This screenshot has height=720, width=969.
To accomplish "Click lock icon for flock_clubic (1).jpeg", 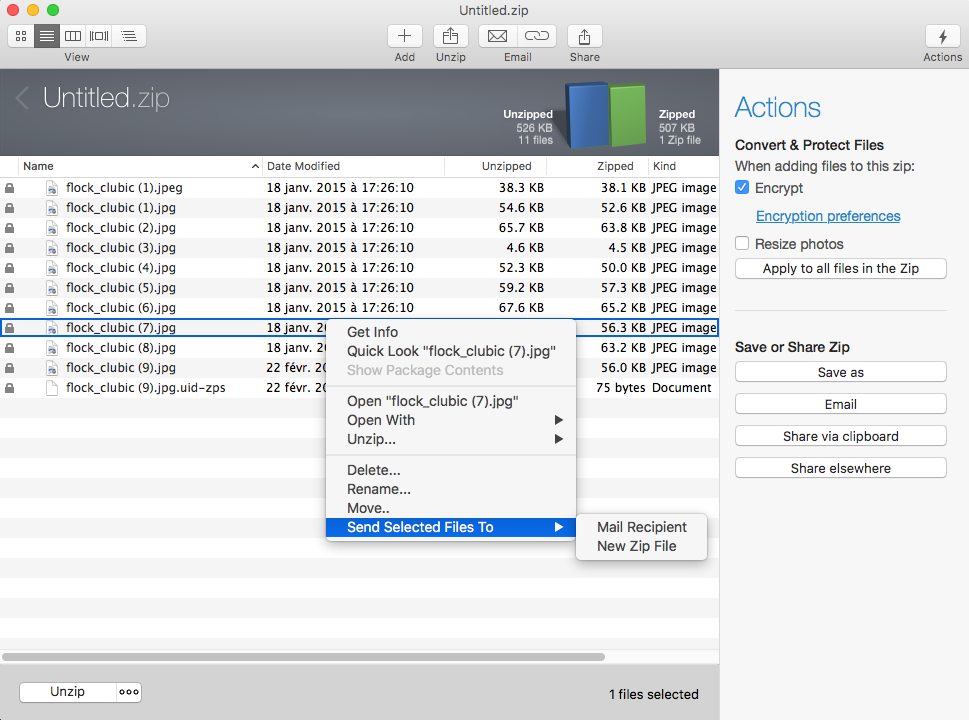I will pos(10,188).
